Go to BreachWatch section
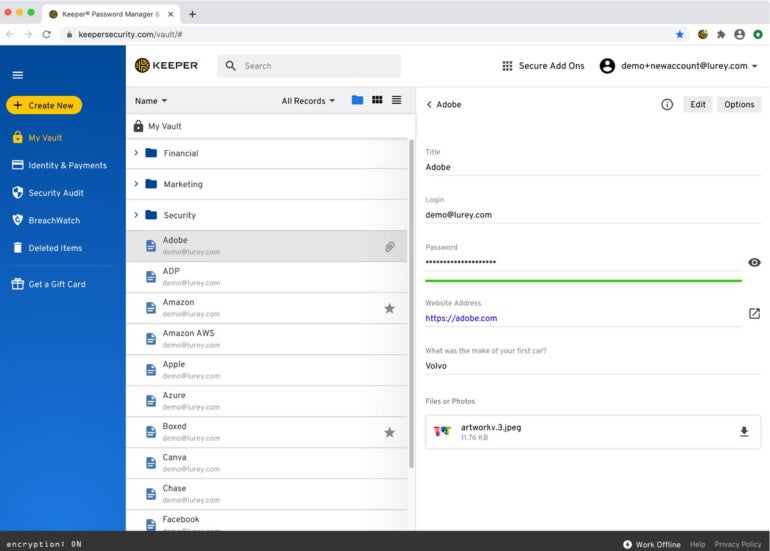Screen dimensions: 770x551 tap(53, 220)
